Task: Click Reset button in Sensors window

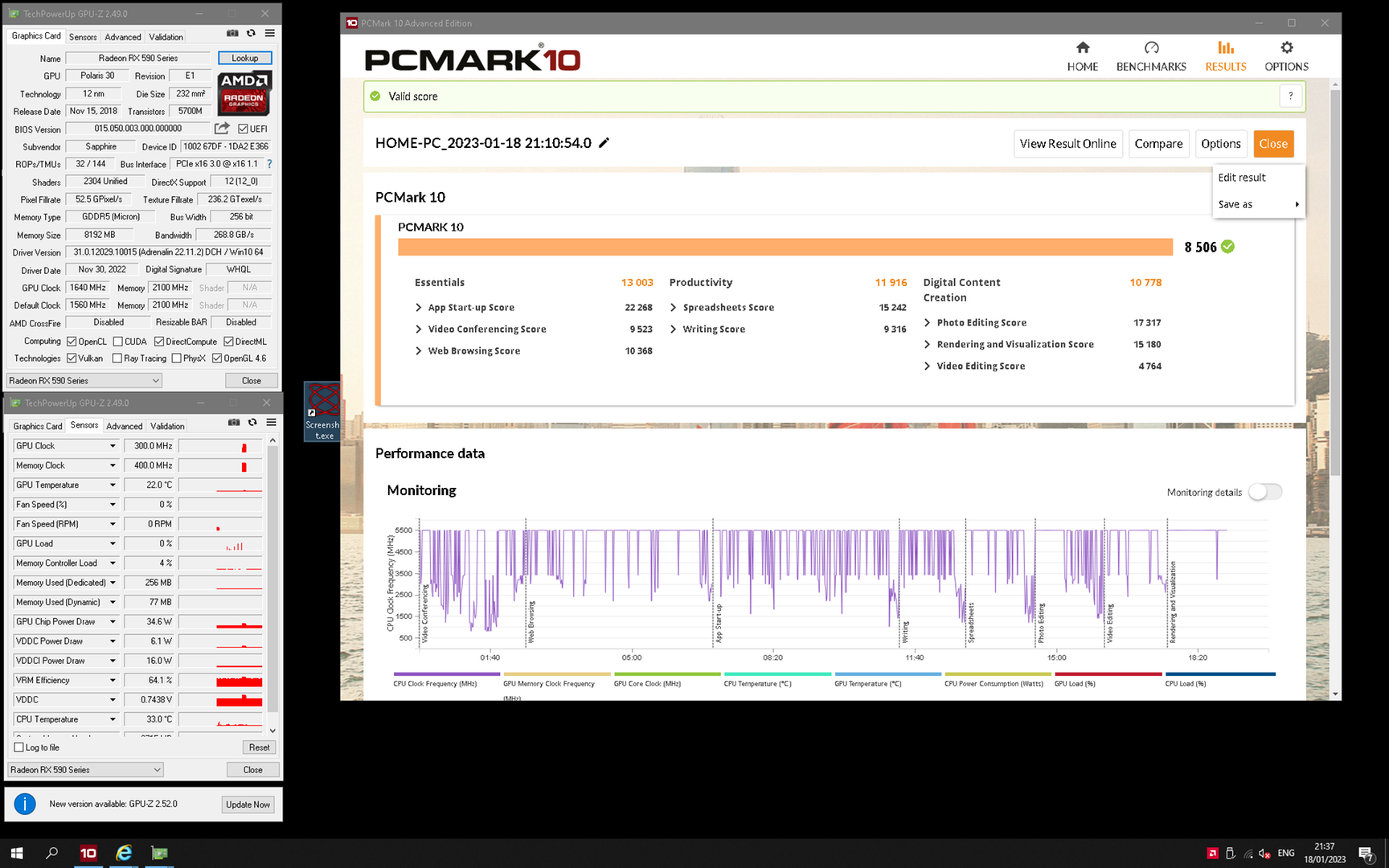Action: pos(259,747)
